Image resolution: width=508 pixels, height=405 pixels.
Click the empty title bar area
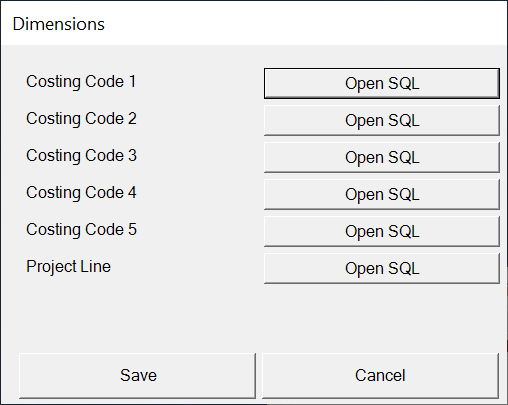(300, 23)
